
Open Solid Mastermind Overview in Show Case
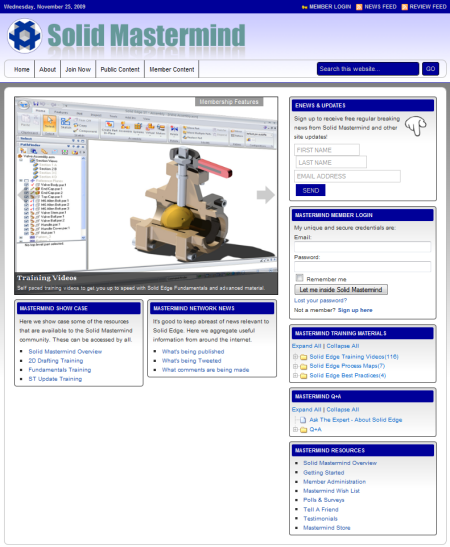click(65, 352)
